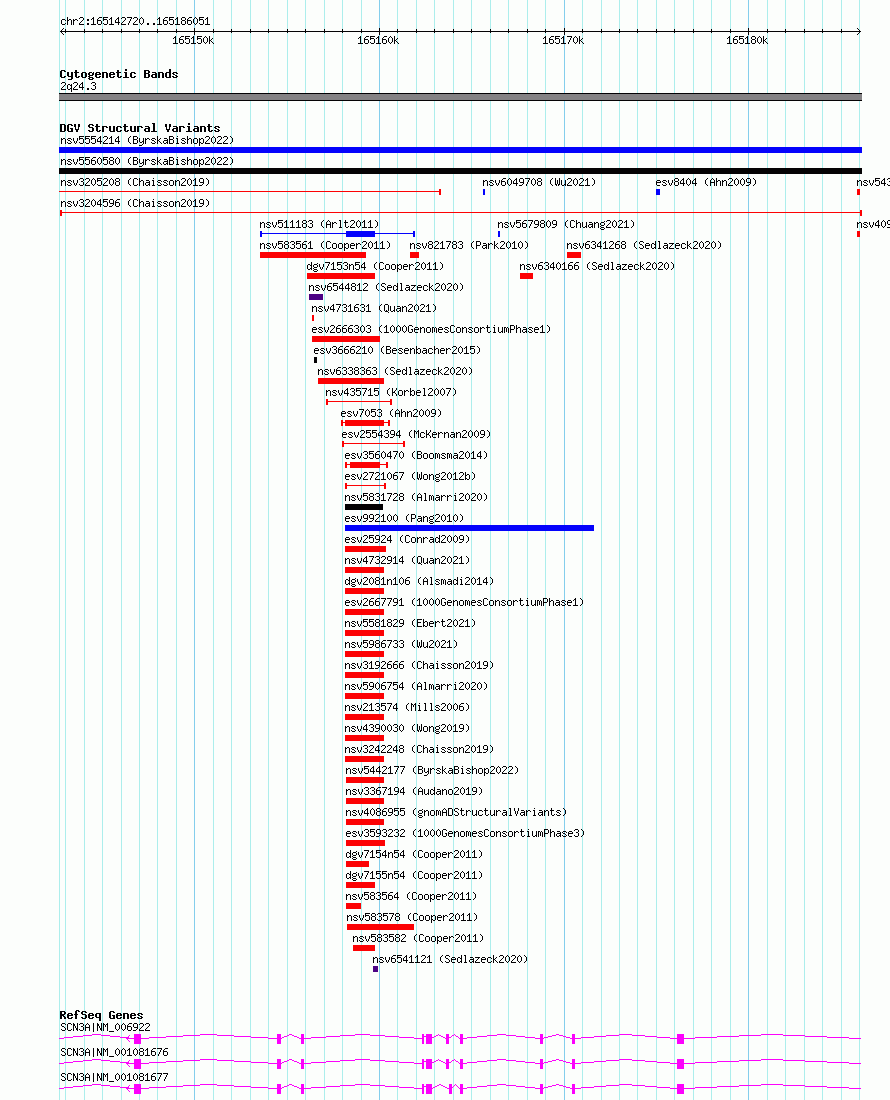The width and height of the screenshot is (890, 1100).
Task: Select SCN3A|NM_001081676 transcript label
Action: [x=114, y=1053]
